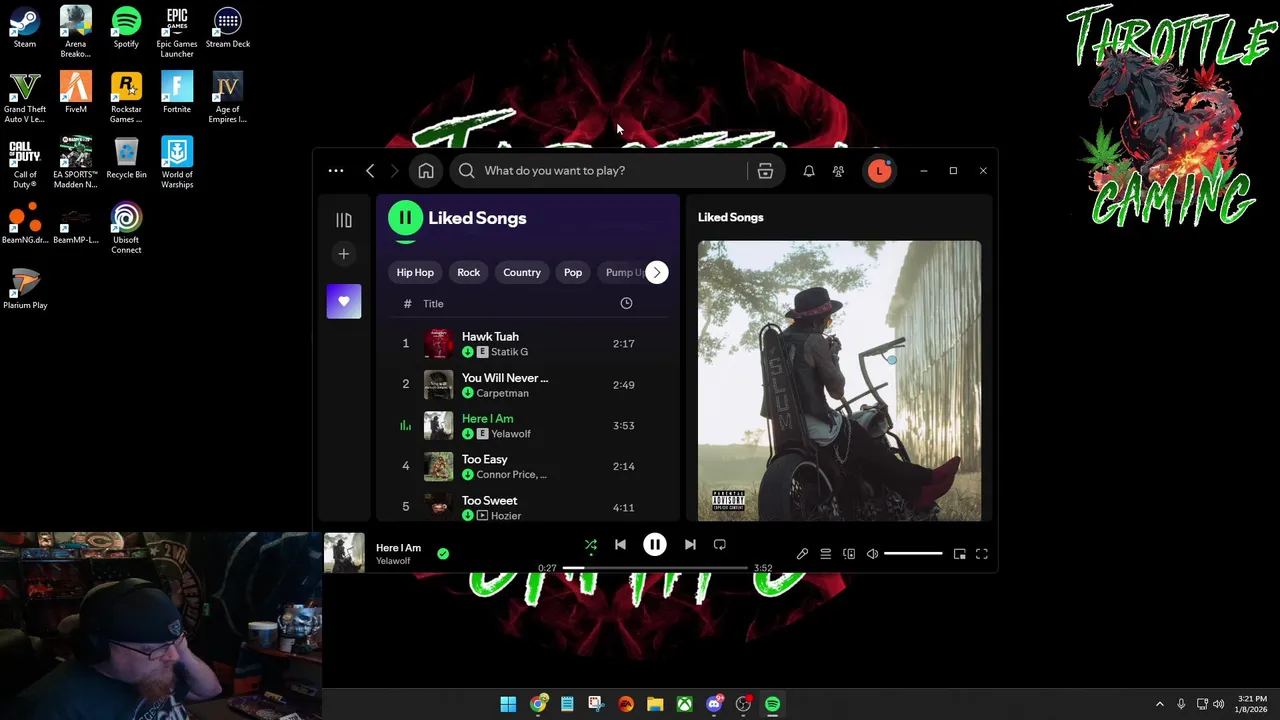Open artist Statik G link
Viewport: 1280px width, 720px height.
click(509, 352)
